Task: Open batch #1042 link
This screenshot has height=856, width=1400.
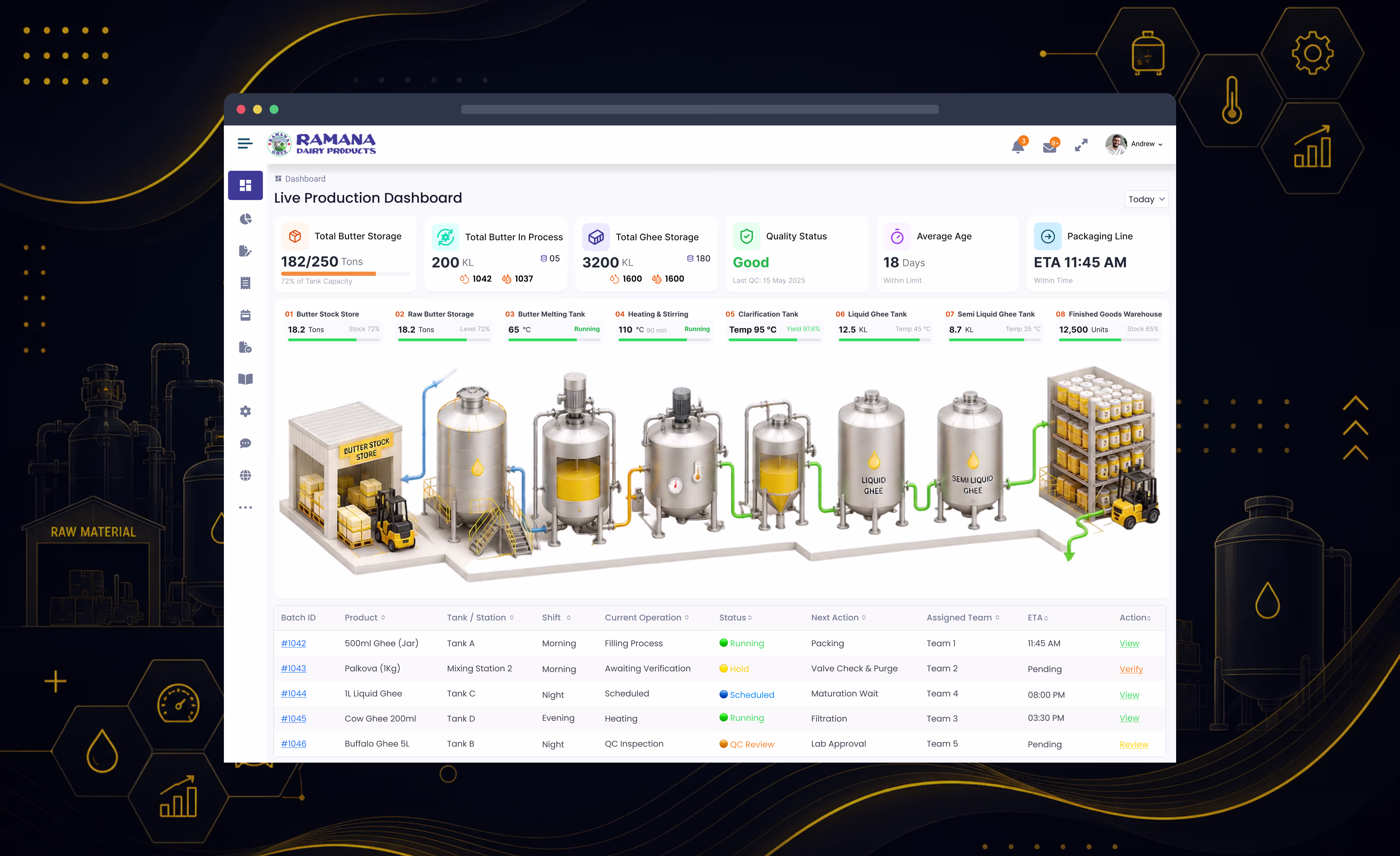Action: point(293,643)
